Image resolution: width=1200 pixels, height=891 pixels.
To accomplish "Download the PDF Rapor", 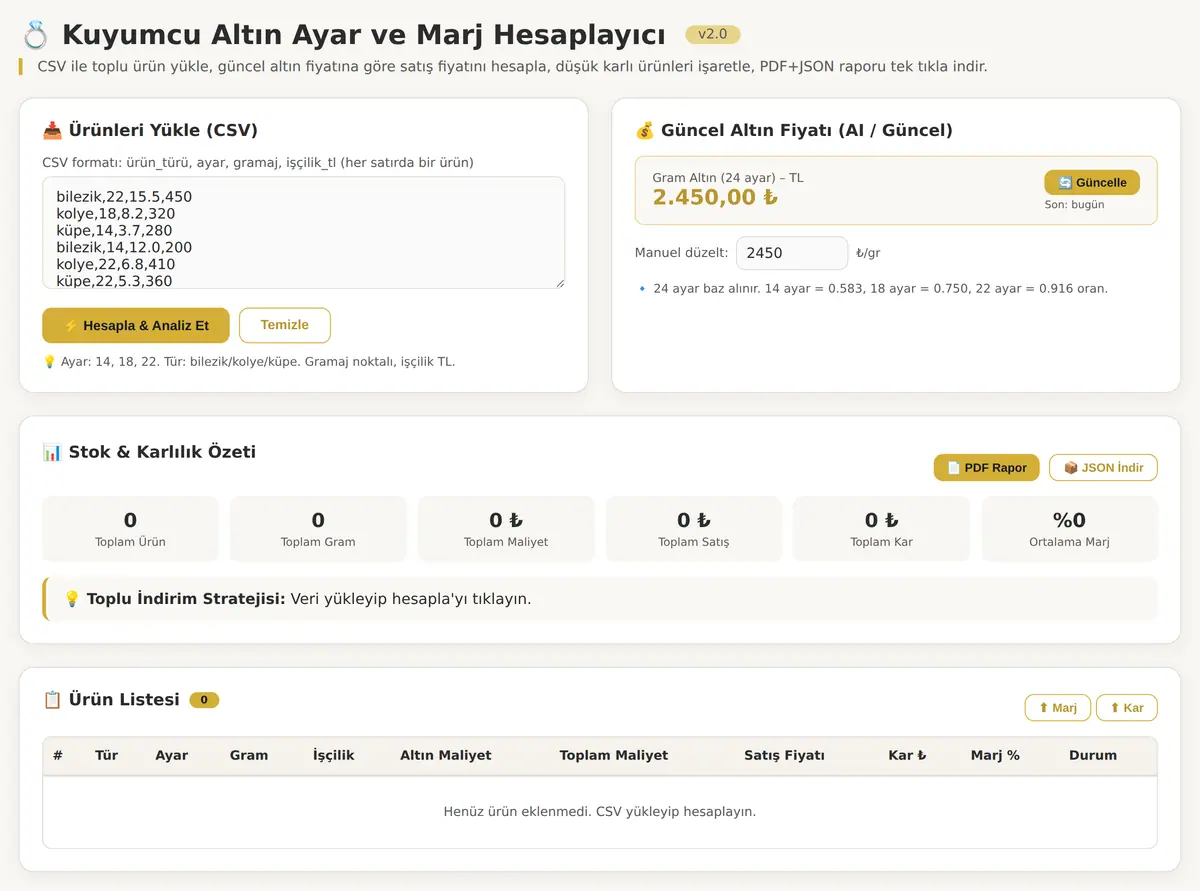I will [x=987, y=467].
